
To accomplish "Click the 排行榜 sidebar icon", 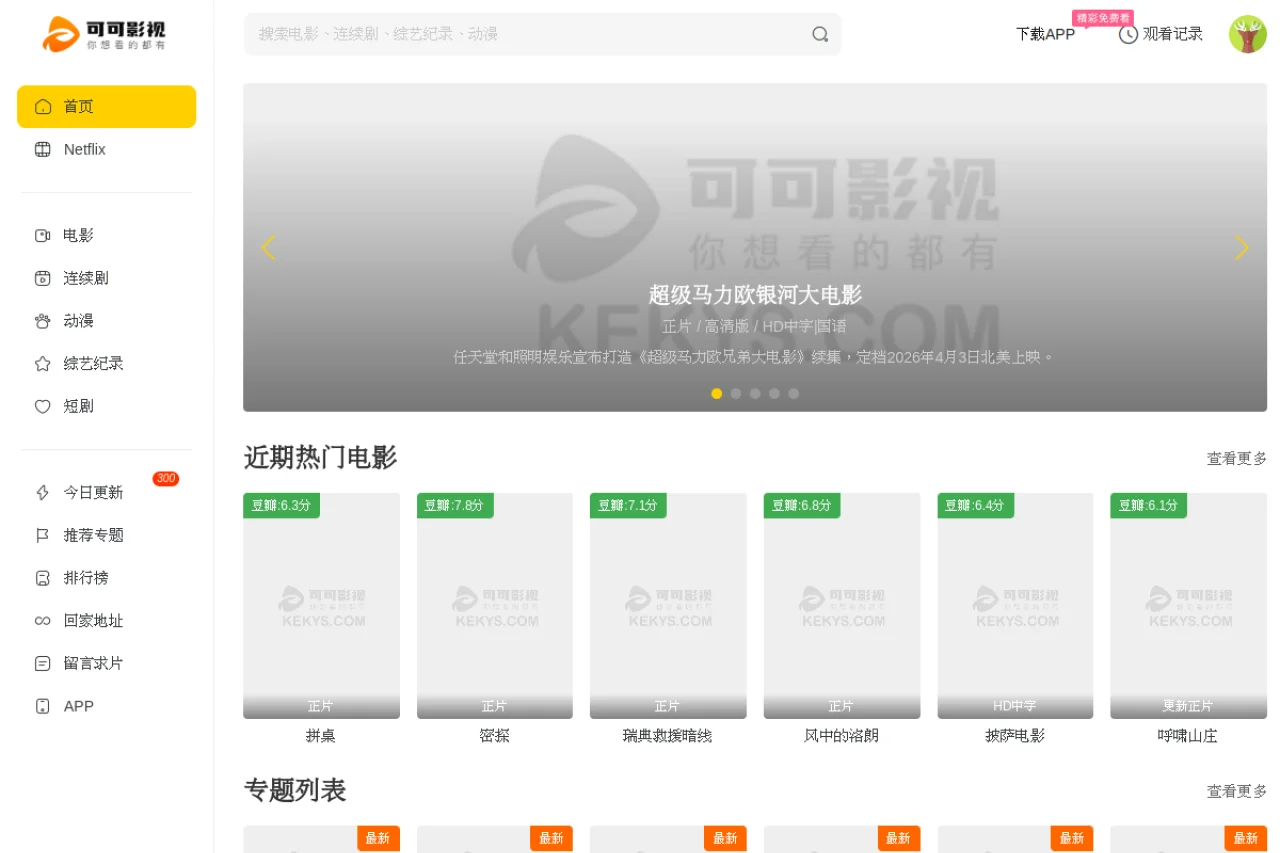I will click(x=43, y=578).
